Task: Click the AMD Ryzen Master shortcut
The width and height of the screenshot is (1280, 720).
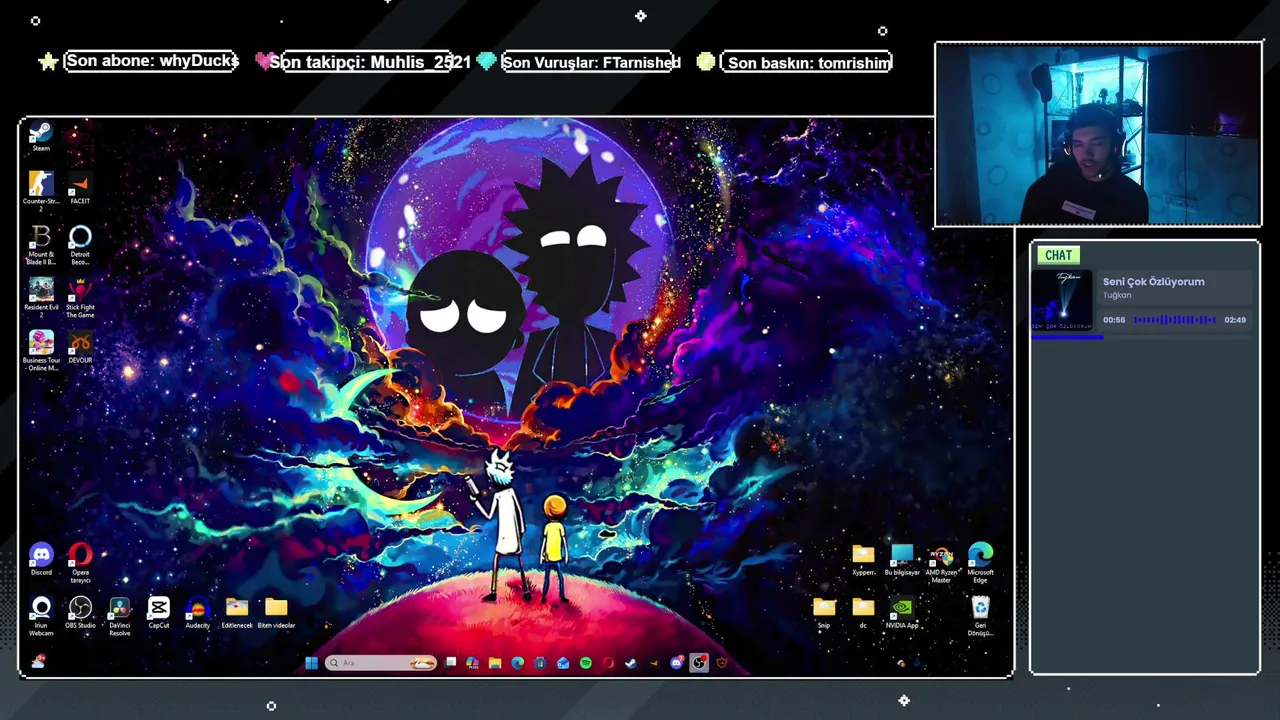Action: 941,563
